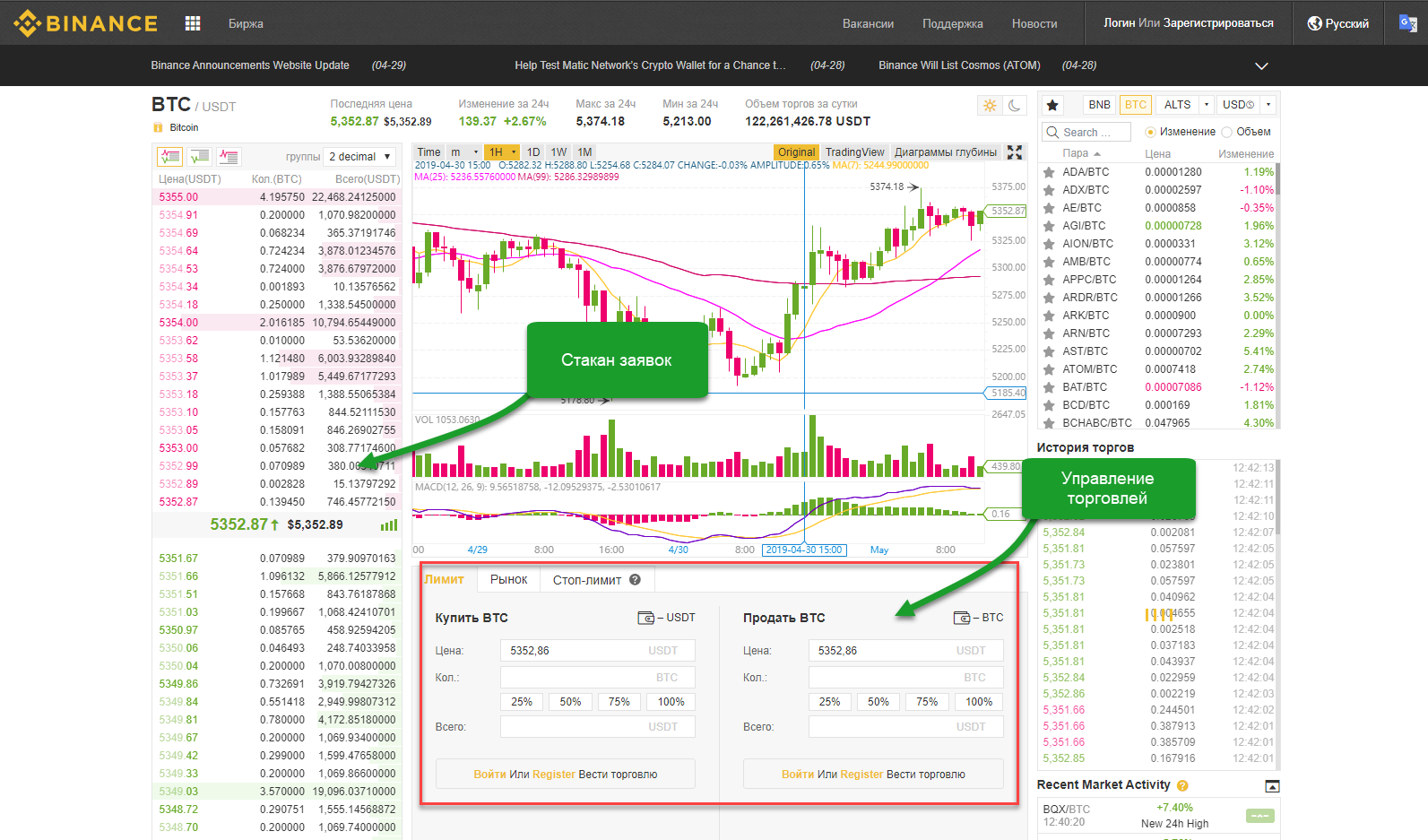Viewport: 1428px width, 840px height.
Task: Click Зарегистрироваться in header
Action: tap(1218, 23)
